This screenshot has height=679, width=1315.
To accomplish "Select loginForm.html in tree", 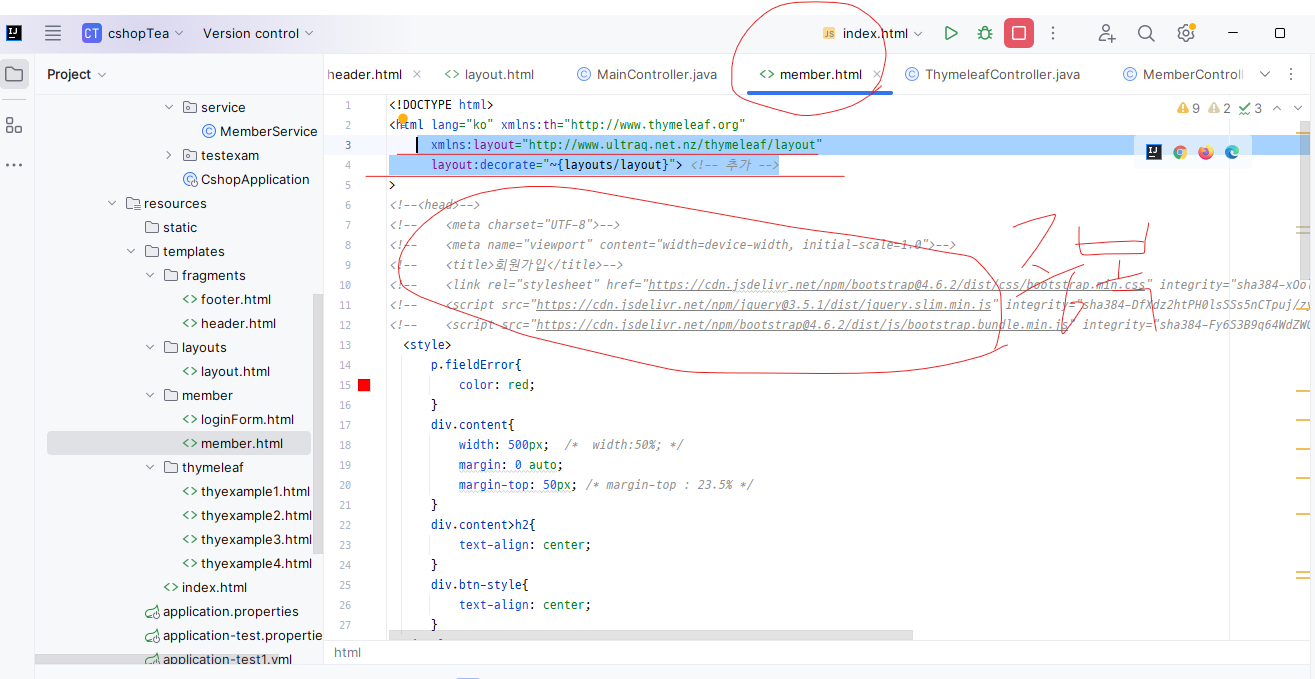I will click(x=238, y=419).
